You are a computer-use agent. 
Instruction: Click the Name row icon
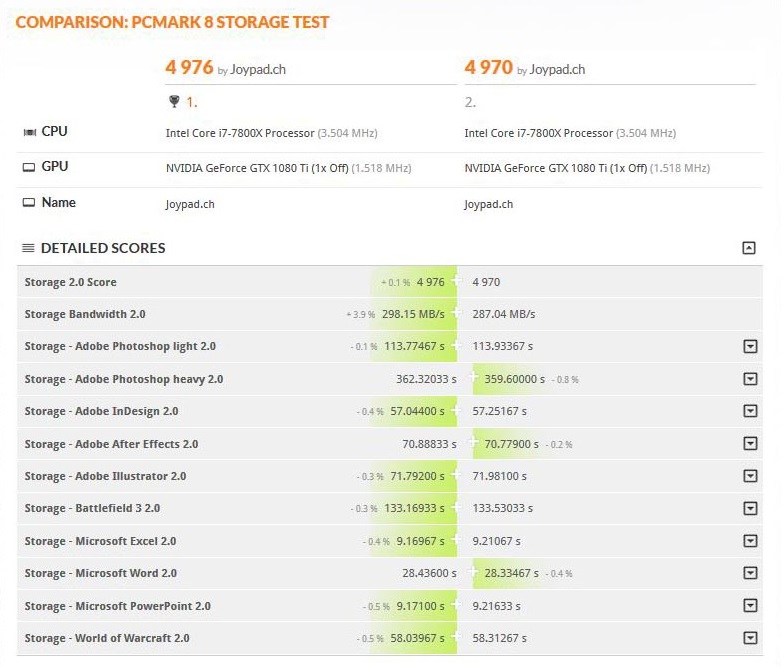point(29,202)
